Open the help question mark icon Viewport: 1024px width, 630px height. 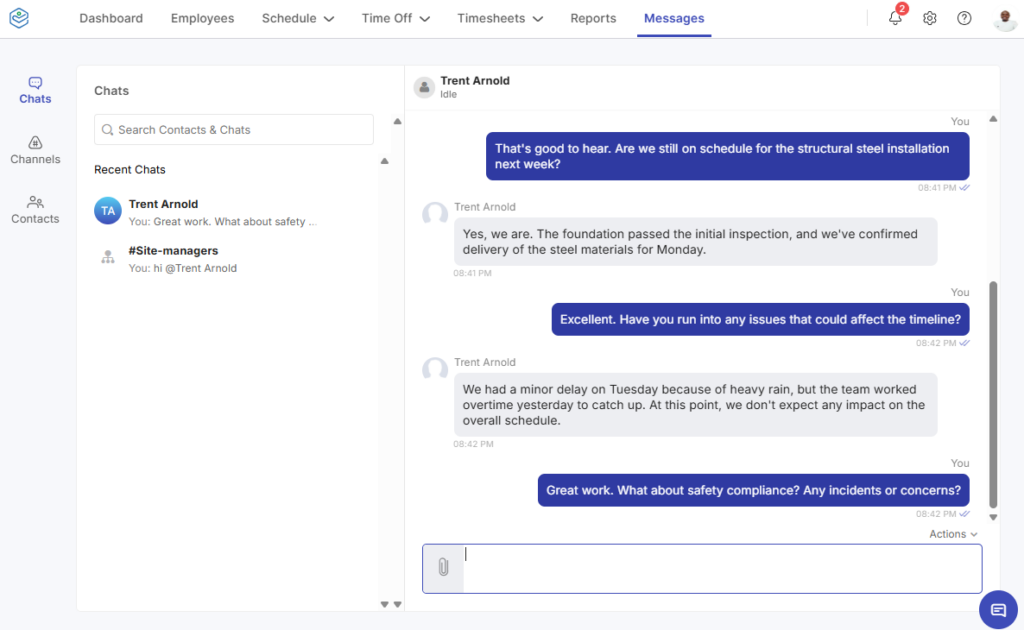pyautogui.click(x=964, y=18)
